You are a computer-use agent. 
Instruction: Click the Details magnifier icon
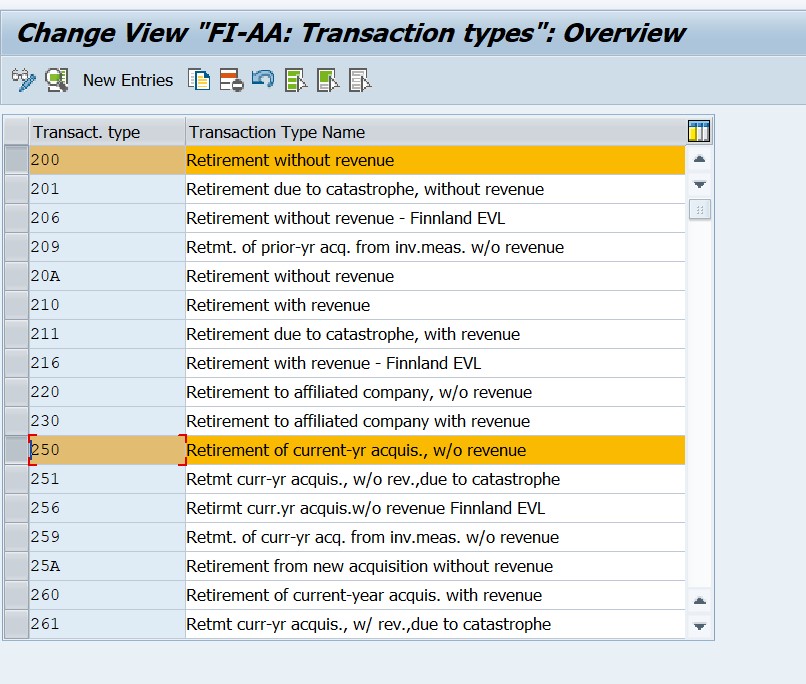pyautogui.click(x=57, y=80)
